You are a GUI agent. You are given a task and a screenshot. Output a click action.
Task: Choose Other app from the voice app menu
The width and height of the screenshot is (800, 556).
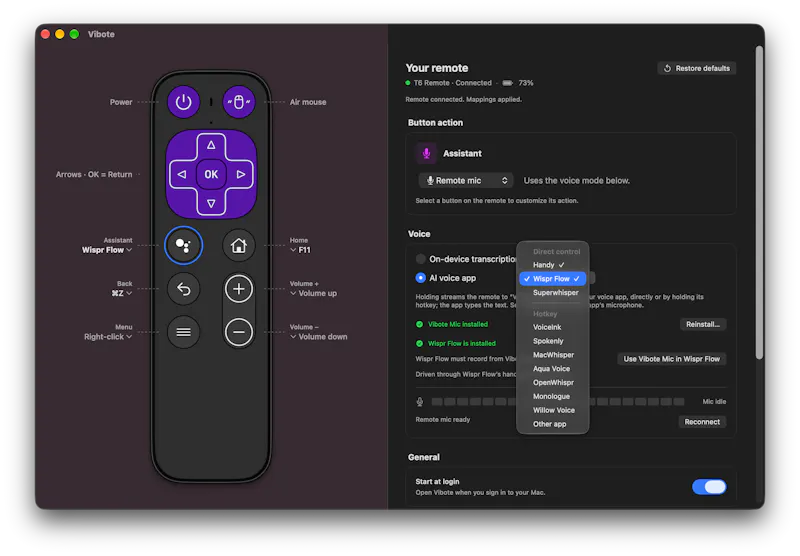[553, 424]
